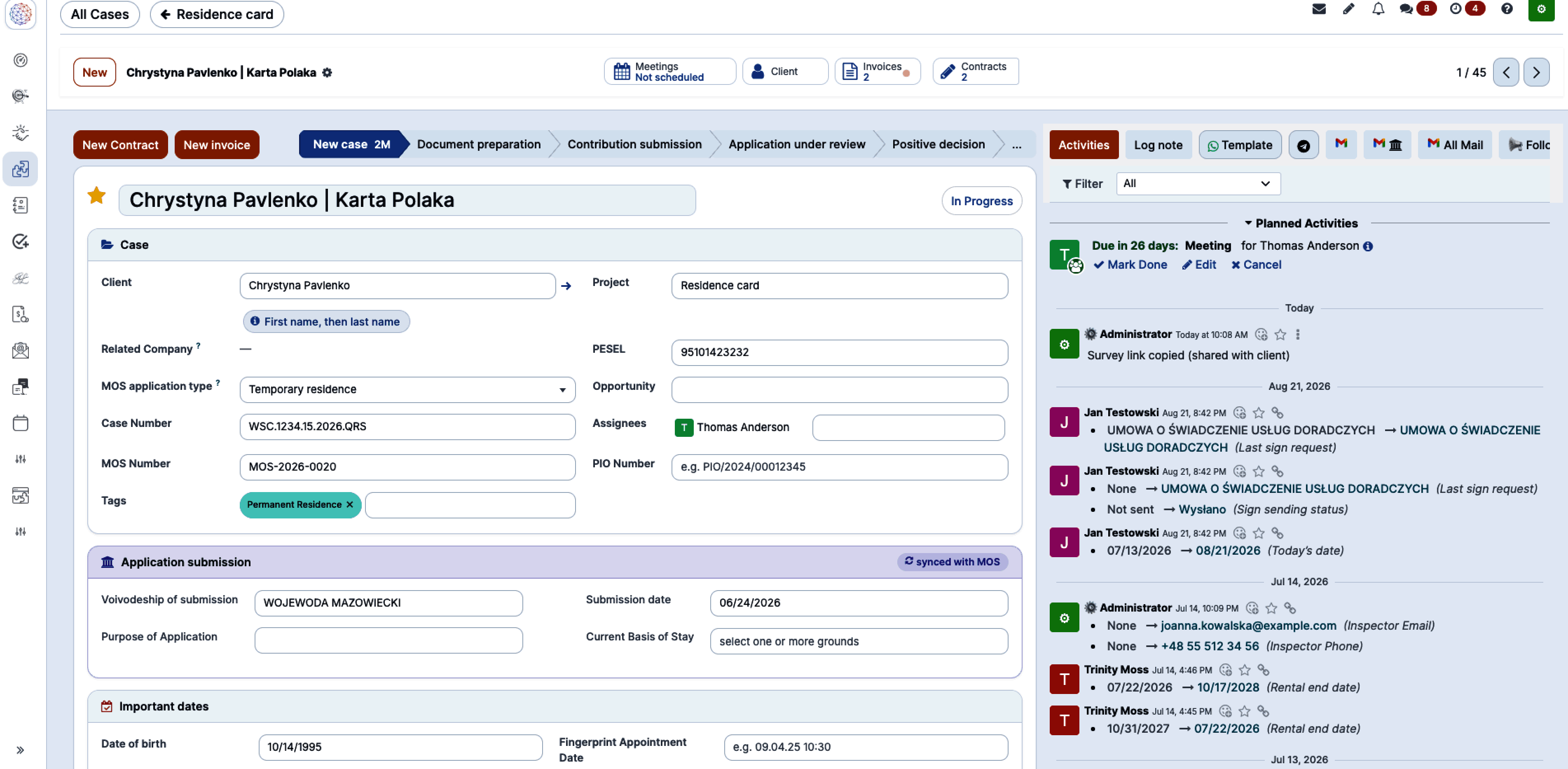Switch to the Log note tab
The image size is (1568, 769).
point(1158,145)
